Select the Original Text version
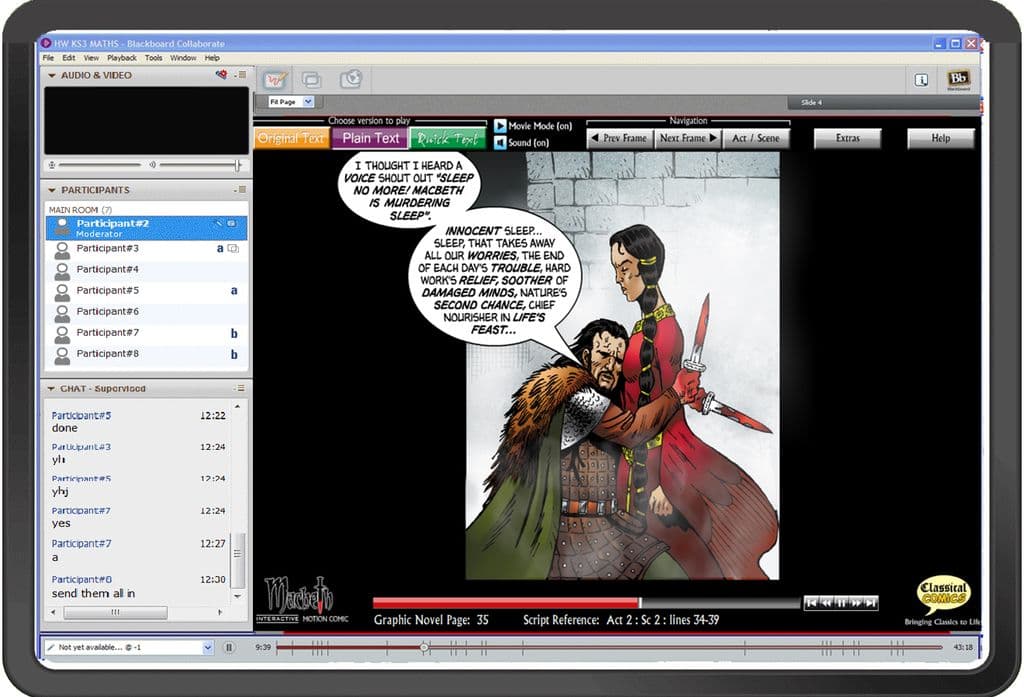Screen dimensions: 1024x697 click(291, 138)
